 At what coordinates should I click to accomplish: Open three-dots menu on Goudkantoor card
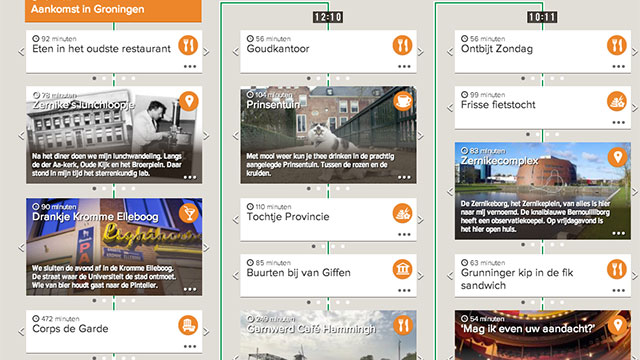pyautogui.click(x=404, y=66)
